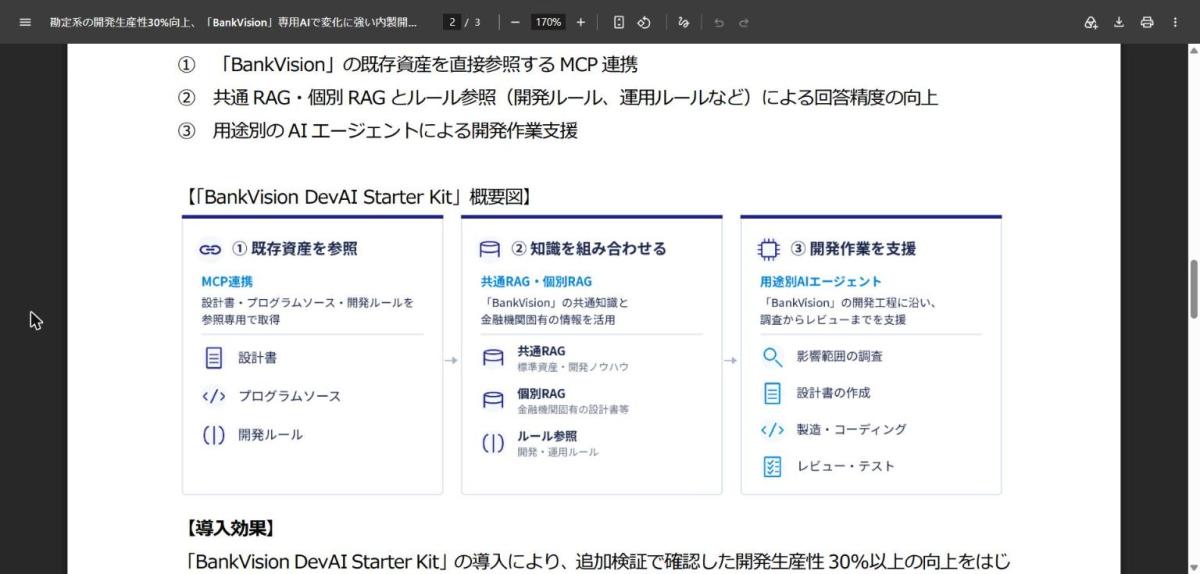Click the chip icon beside 開発作業を支援
1200x574 pixels.
point(769,249)
